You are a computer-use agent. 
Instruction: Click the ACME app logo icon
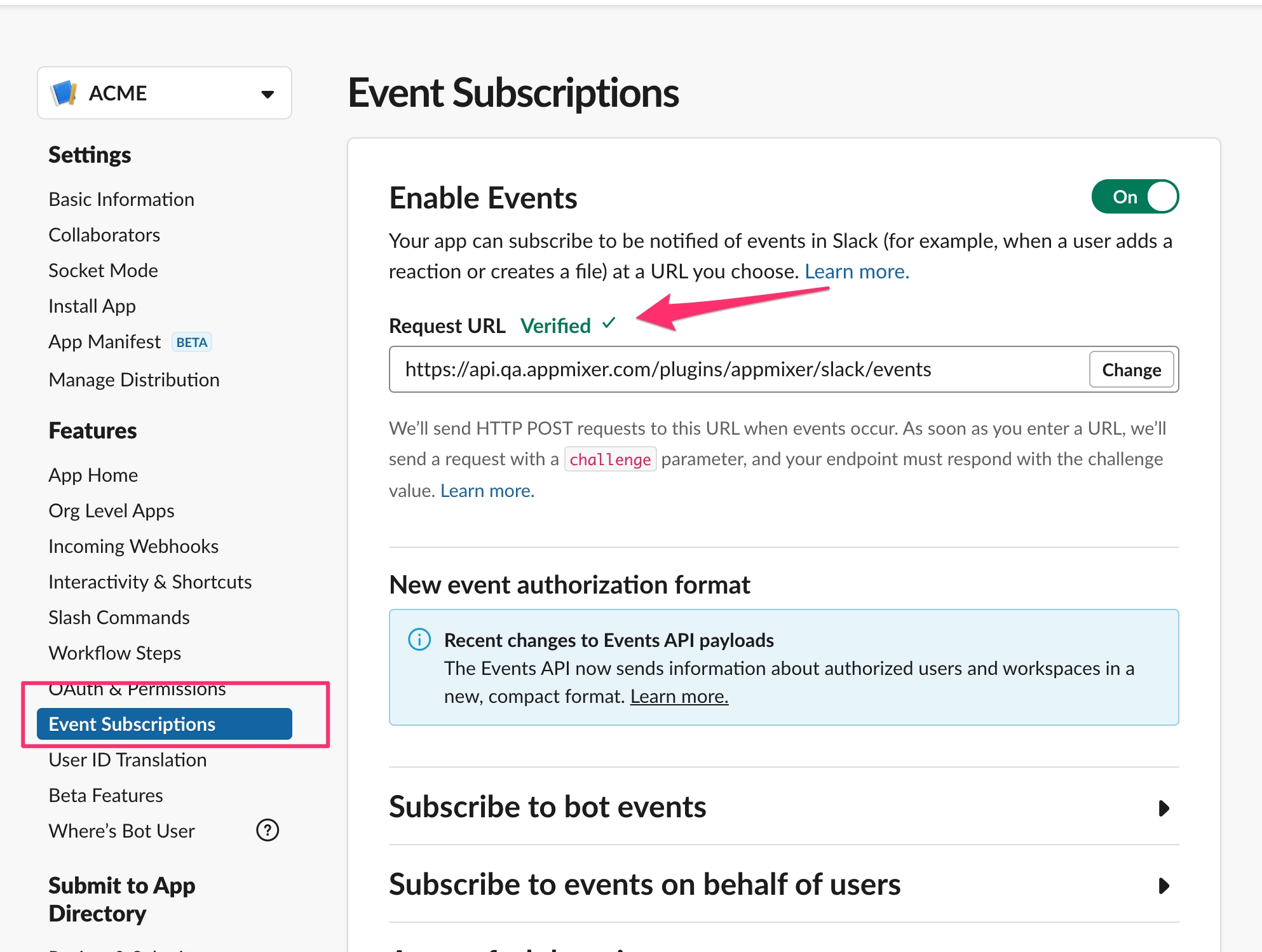pos(64,93)
